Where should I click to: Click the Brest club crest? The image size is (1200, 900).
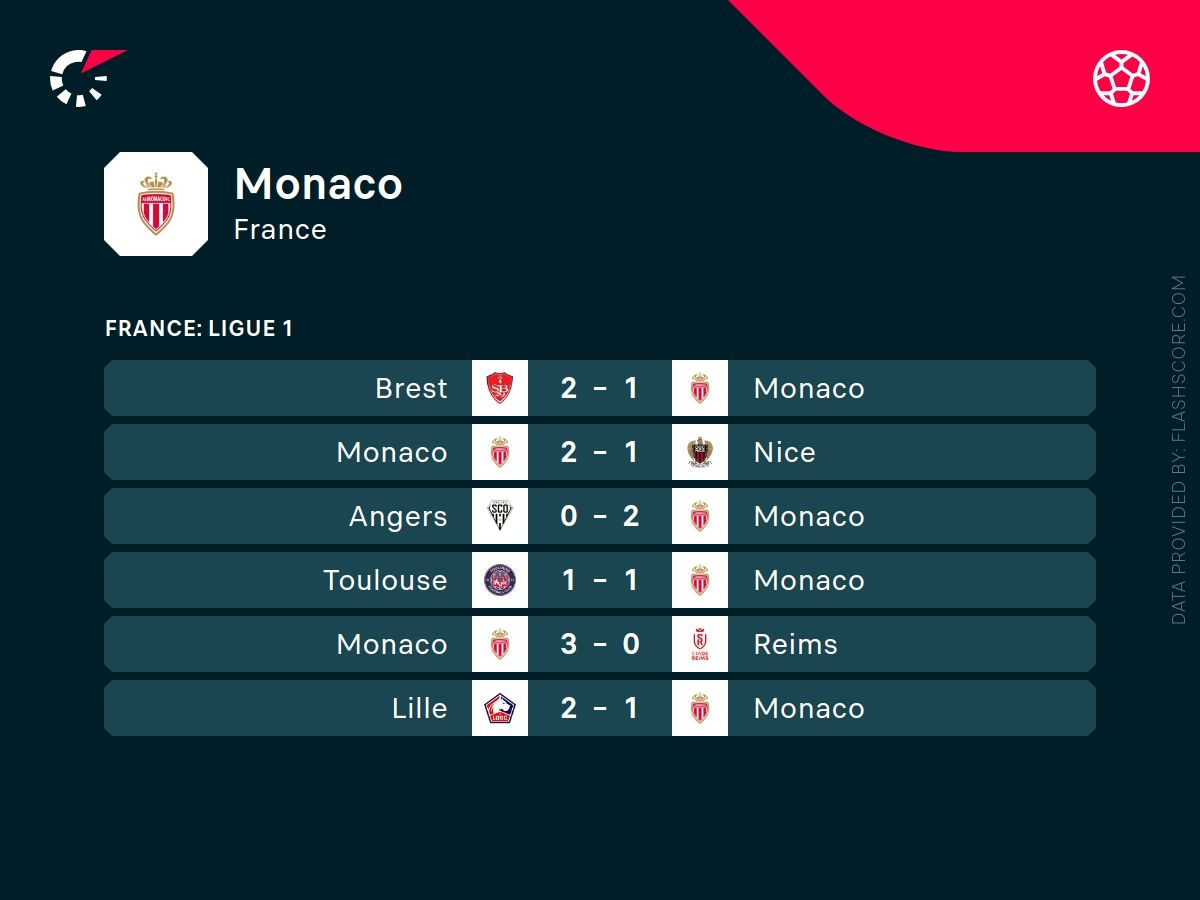(x=500, y=388)
